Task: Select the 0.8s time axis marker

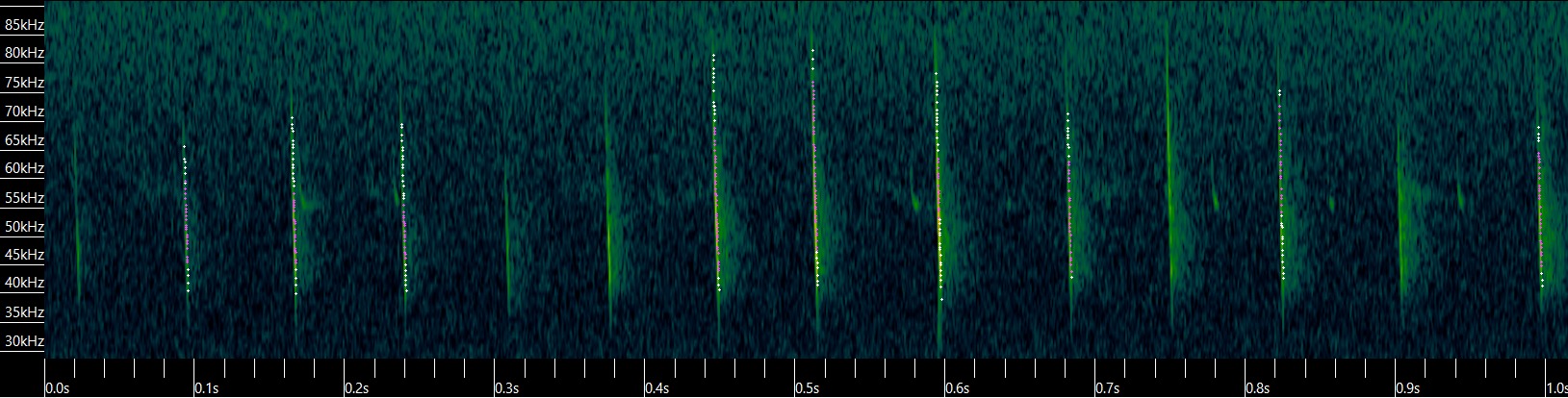Action: click(1258, 388)
